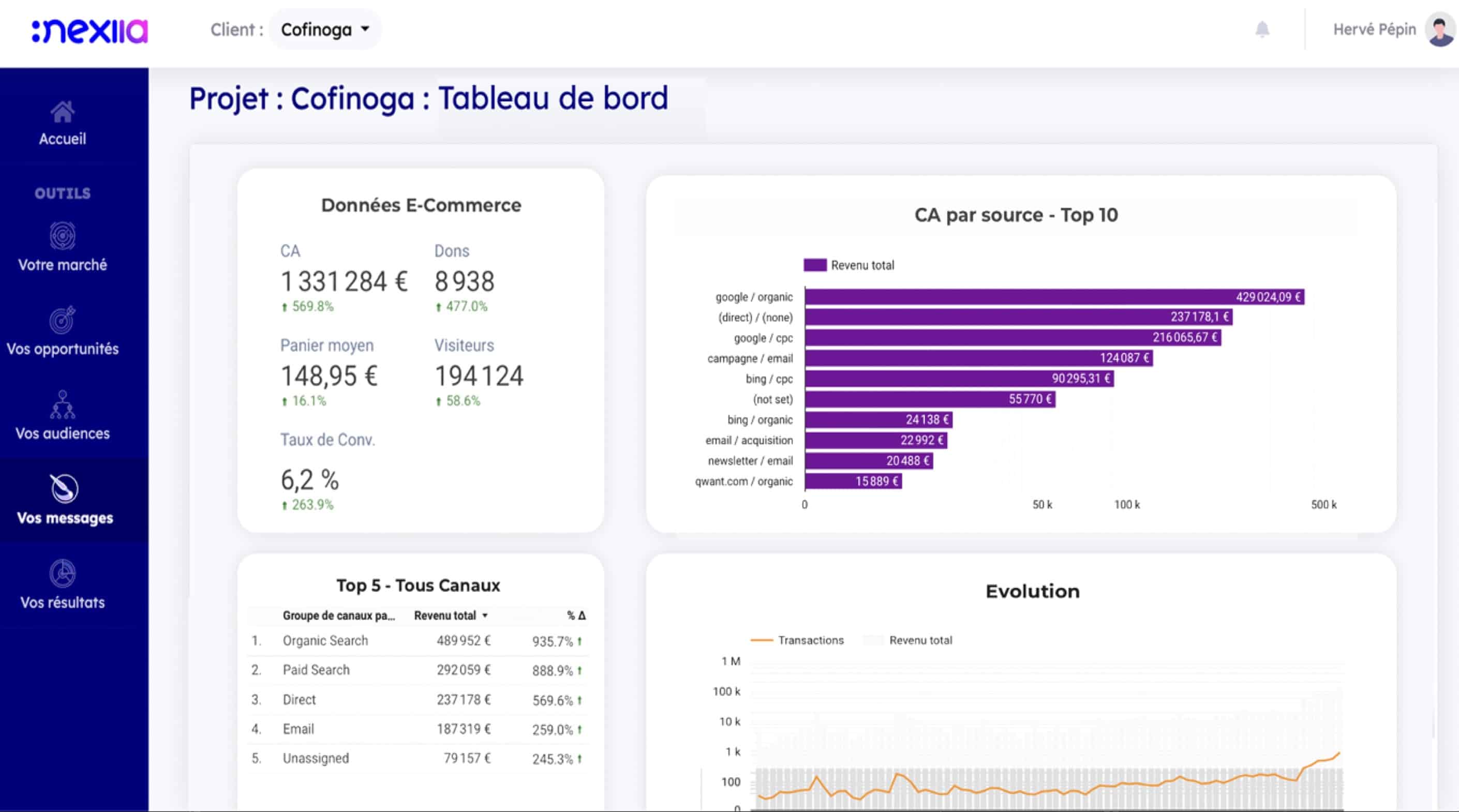
Task: Click the 489 952 € revenue cell
Action: 463,641
